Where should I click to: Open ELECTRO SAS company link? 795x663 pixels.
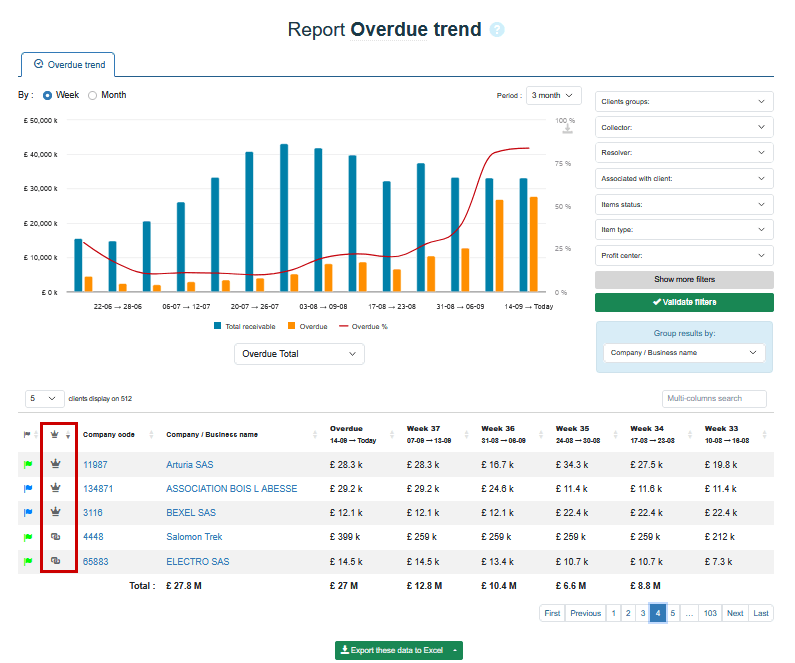tap(198, 562)
